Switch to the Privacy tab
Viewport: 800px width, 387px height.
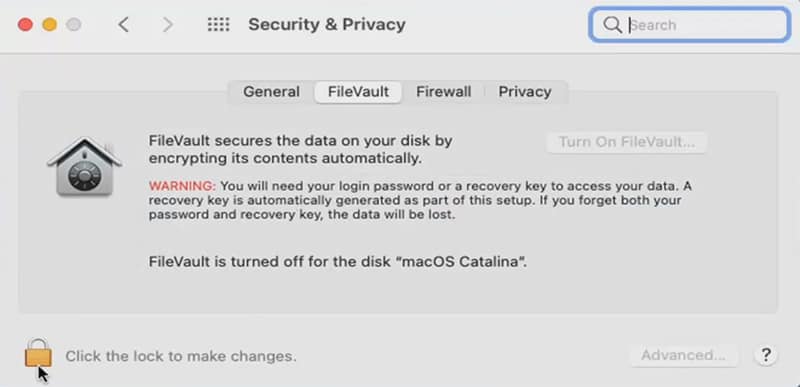point(525,92)
